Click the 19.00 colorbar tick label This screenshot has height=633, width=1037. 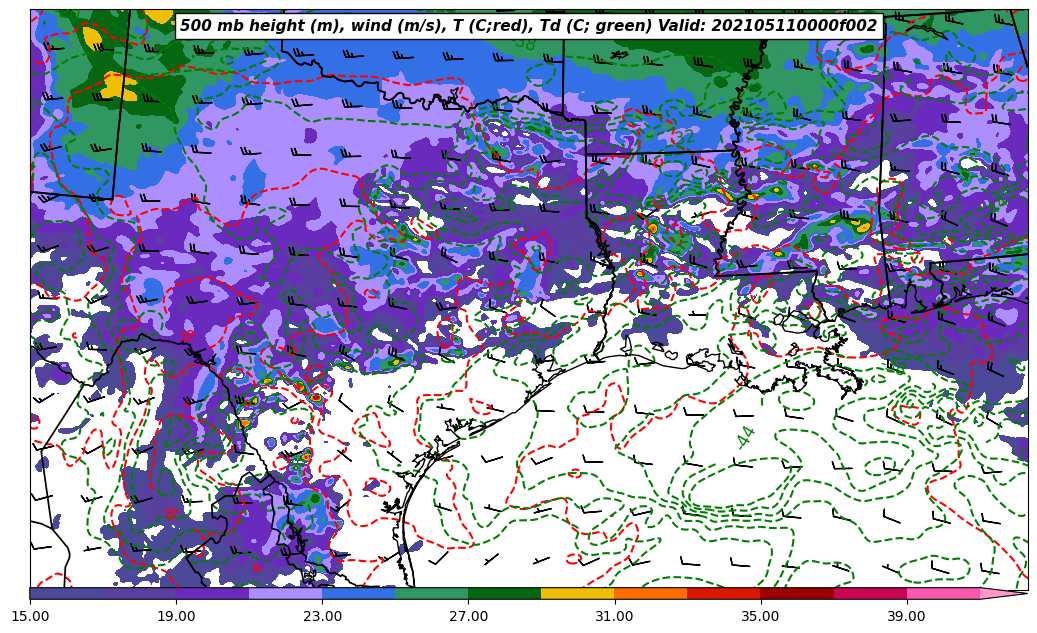[x=177, y=616]
